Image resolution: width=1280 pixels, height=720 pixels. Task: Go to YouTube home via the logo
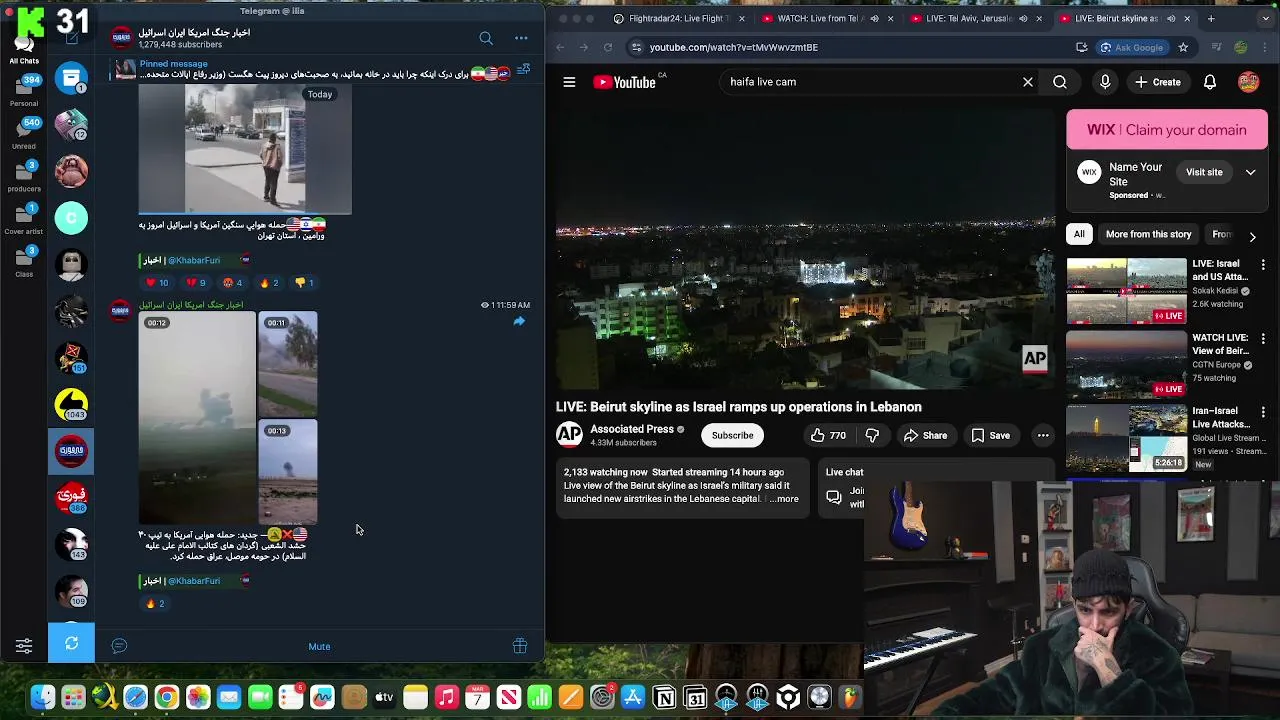625,82
